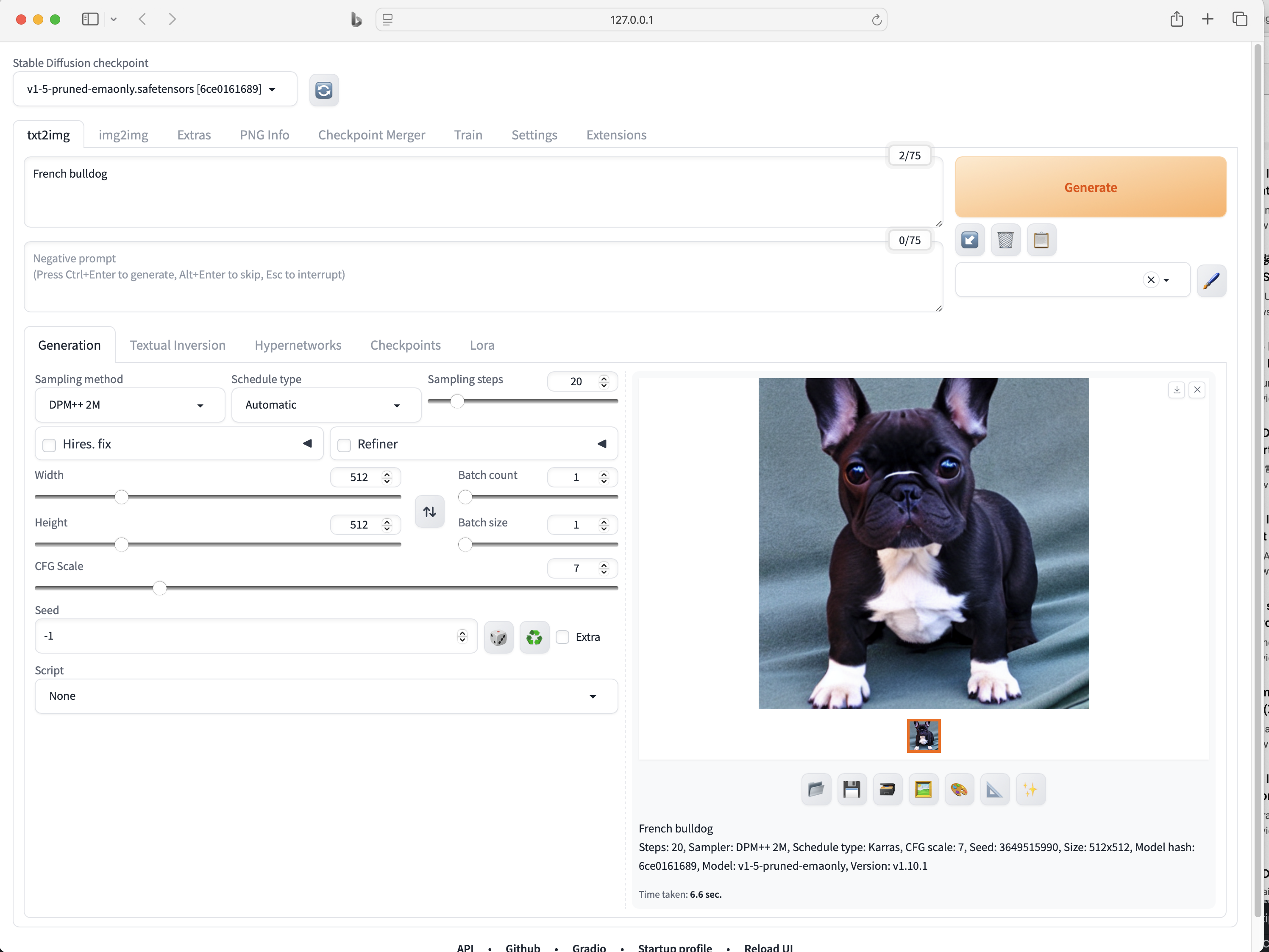Swap width and height arrows button
Viewport: 1269px width, 952px height.
(430, 511)
